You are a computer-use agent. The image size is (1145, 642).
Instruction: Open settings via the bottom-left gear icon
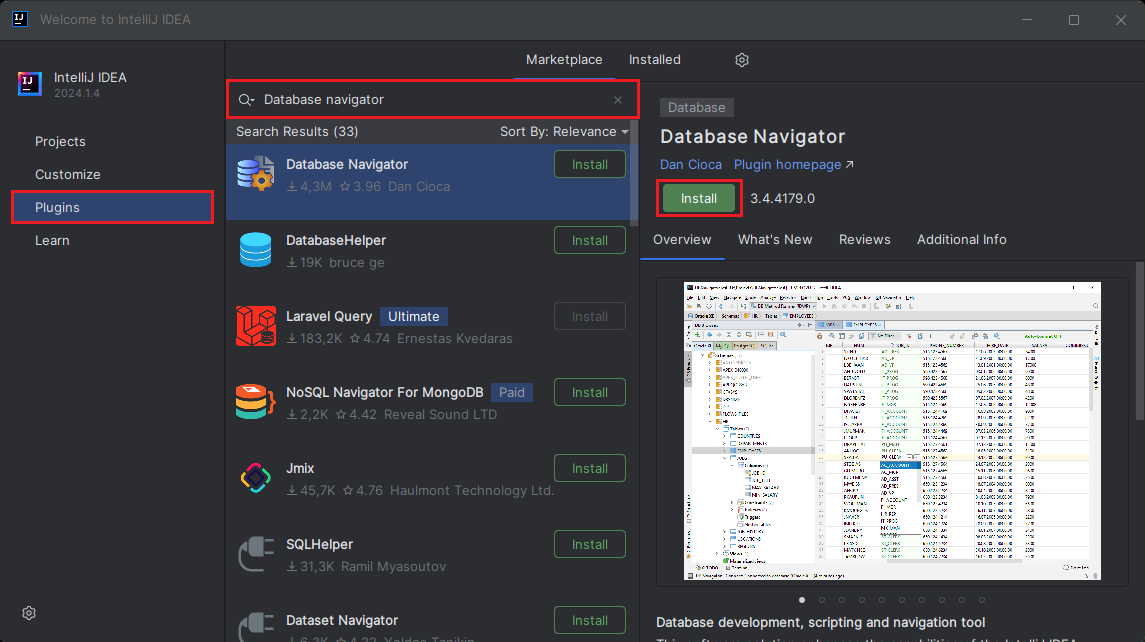click(28, 613)
